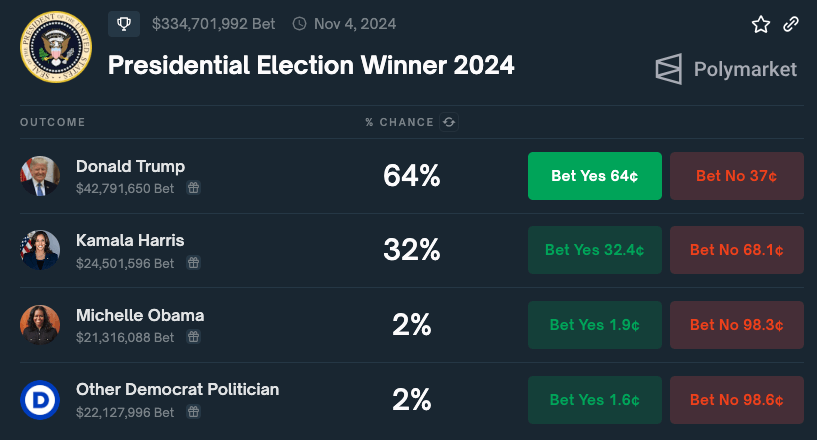Click gift icon under Kamala Harris
Screen dimensions: 817x440
click(x=194, y=263)
